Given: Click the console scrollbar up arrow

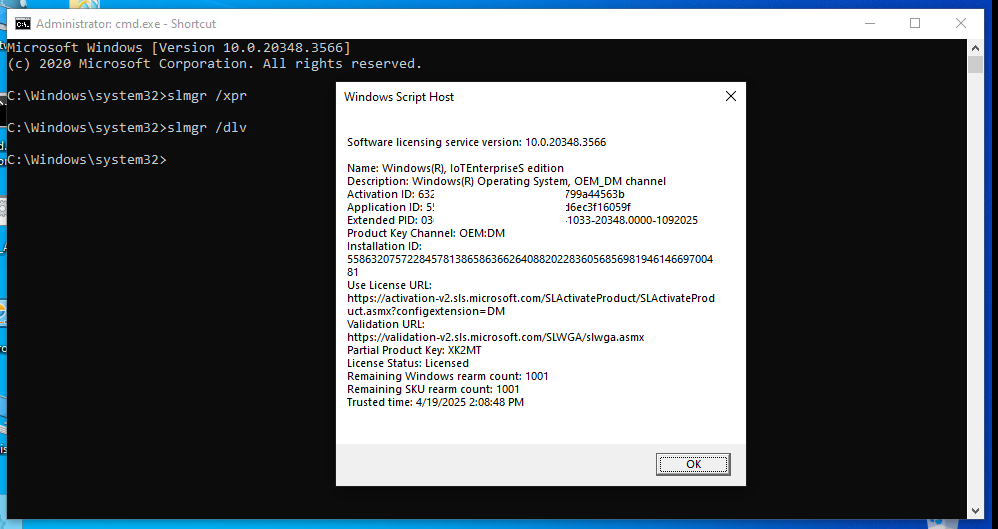Looking at the screenshot, I should pos(975,47).
